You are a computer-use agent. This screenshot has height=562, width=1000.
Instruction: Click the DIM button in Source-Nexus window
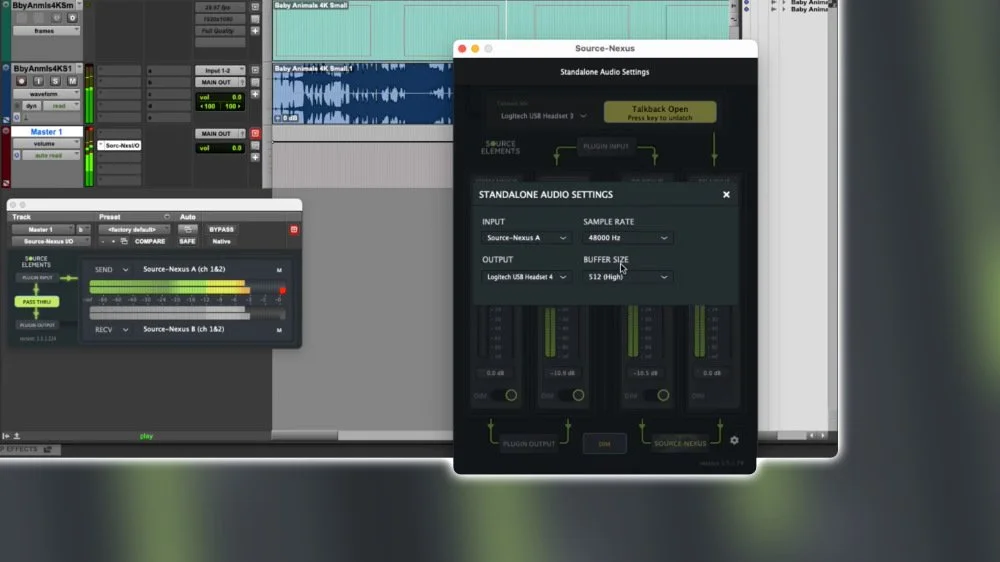(604, 443)
